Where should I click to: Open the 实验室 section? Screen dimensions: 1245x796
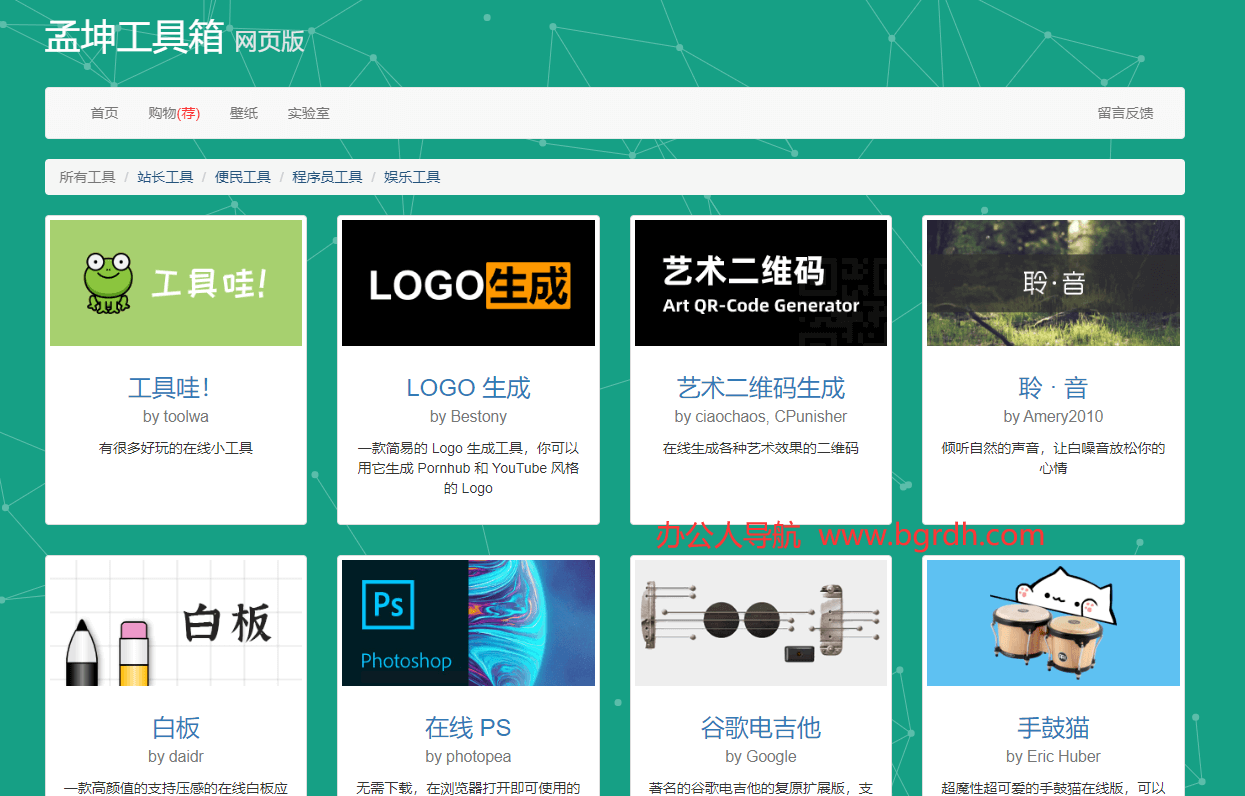(308, 113)
